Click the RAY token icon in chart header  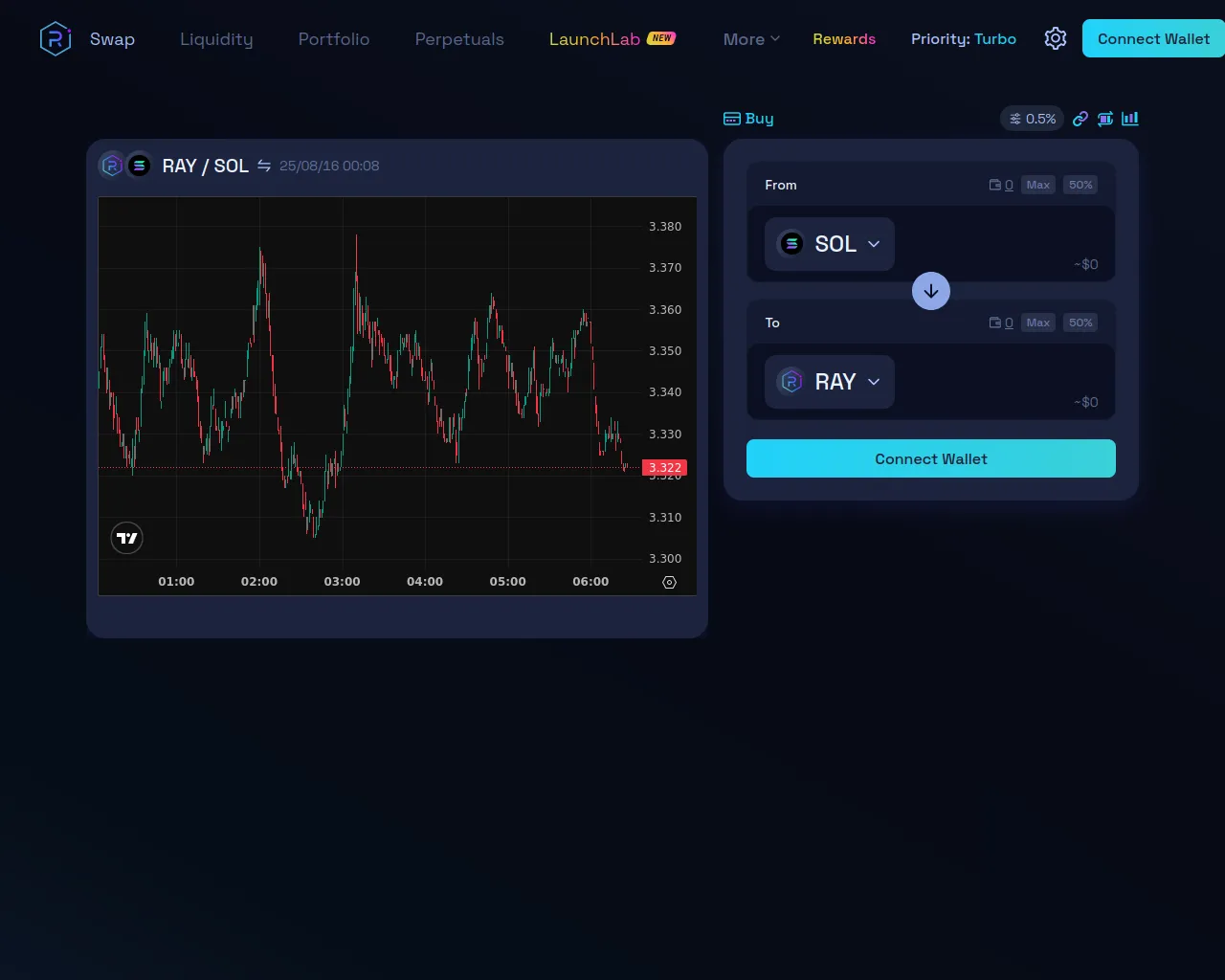tap(112, 166)
